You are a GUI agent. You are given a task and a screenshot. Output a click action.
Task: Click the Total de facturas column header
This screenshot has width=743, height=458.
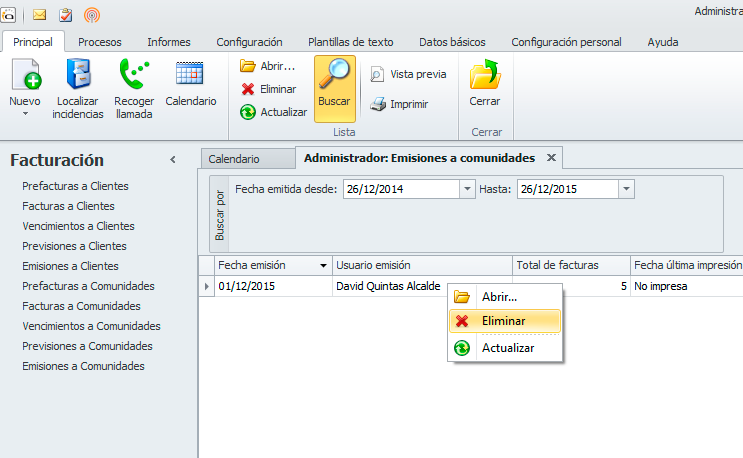(571, 265)
